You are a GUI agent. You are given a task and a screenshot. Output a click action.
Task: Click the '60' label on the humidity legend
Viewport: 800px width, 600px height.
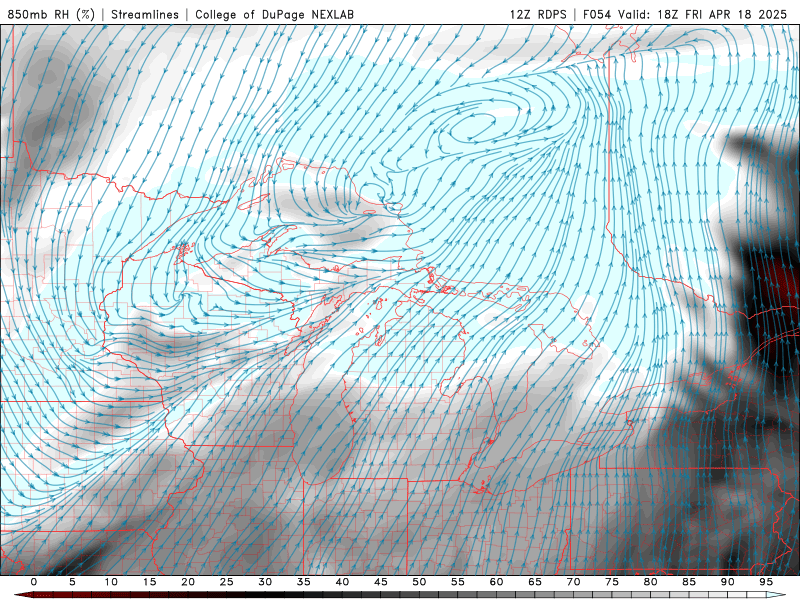coord(496,582)
